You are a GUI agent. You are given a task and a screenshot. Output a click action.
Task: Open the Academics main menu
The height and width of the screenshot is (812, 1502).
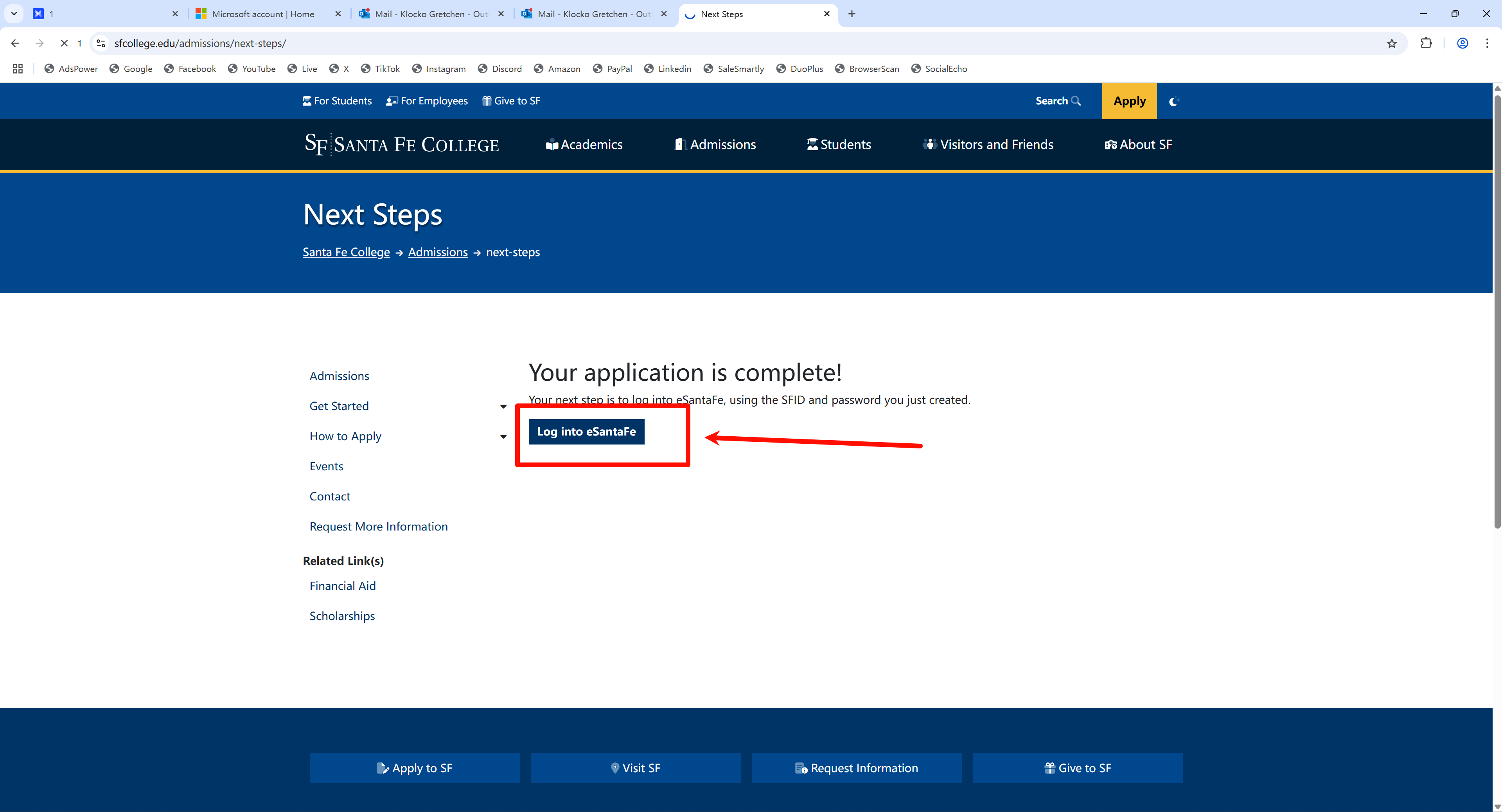[584, 145]
